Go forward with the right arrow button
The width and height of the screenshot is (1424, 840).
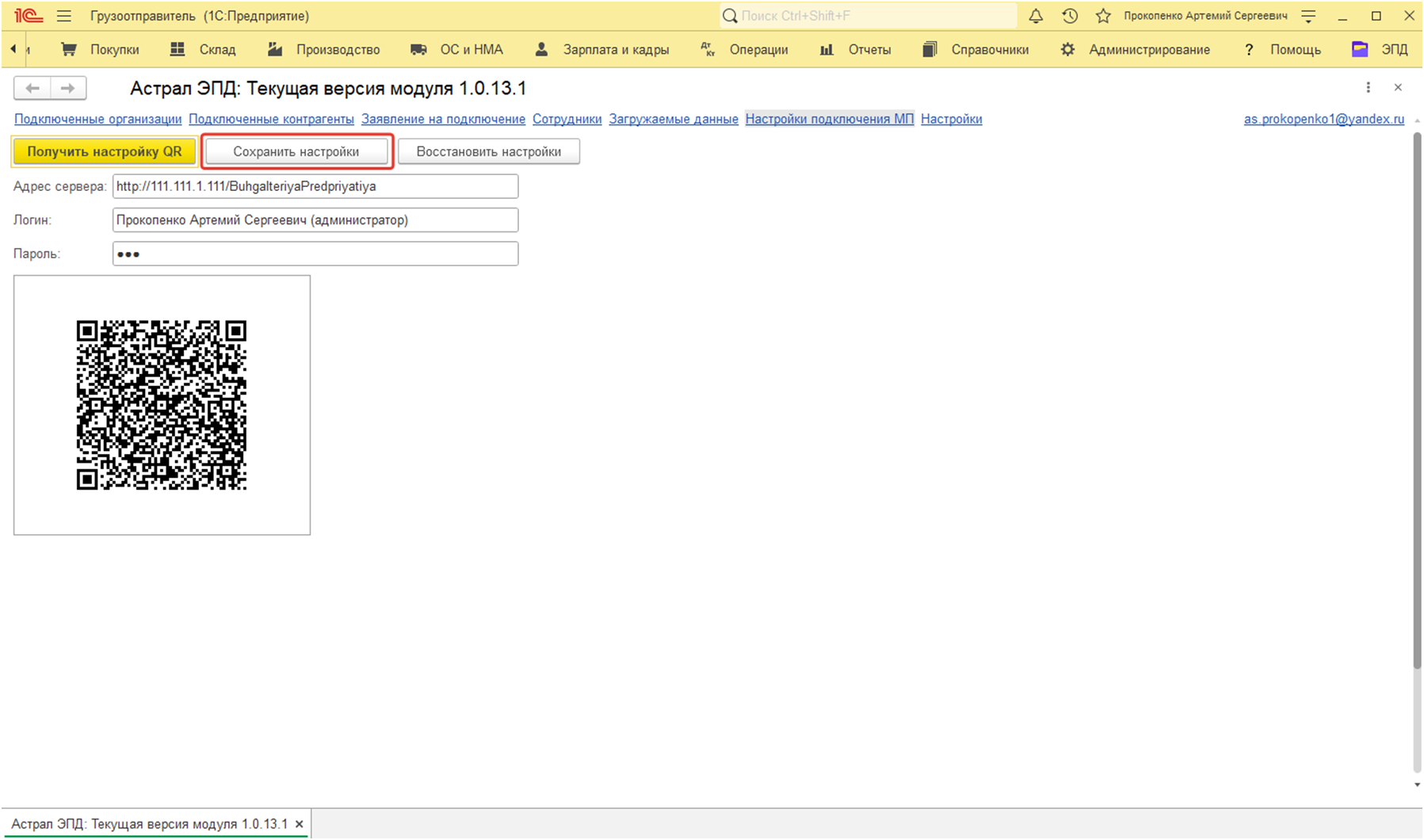68,88
